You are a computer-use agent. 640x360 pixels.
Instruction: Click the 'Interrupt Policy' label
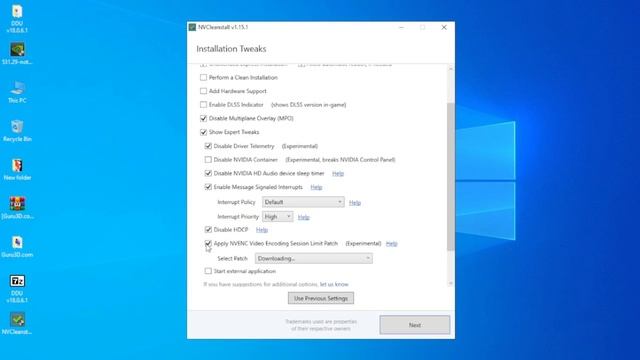point(236,202)
